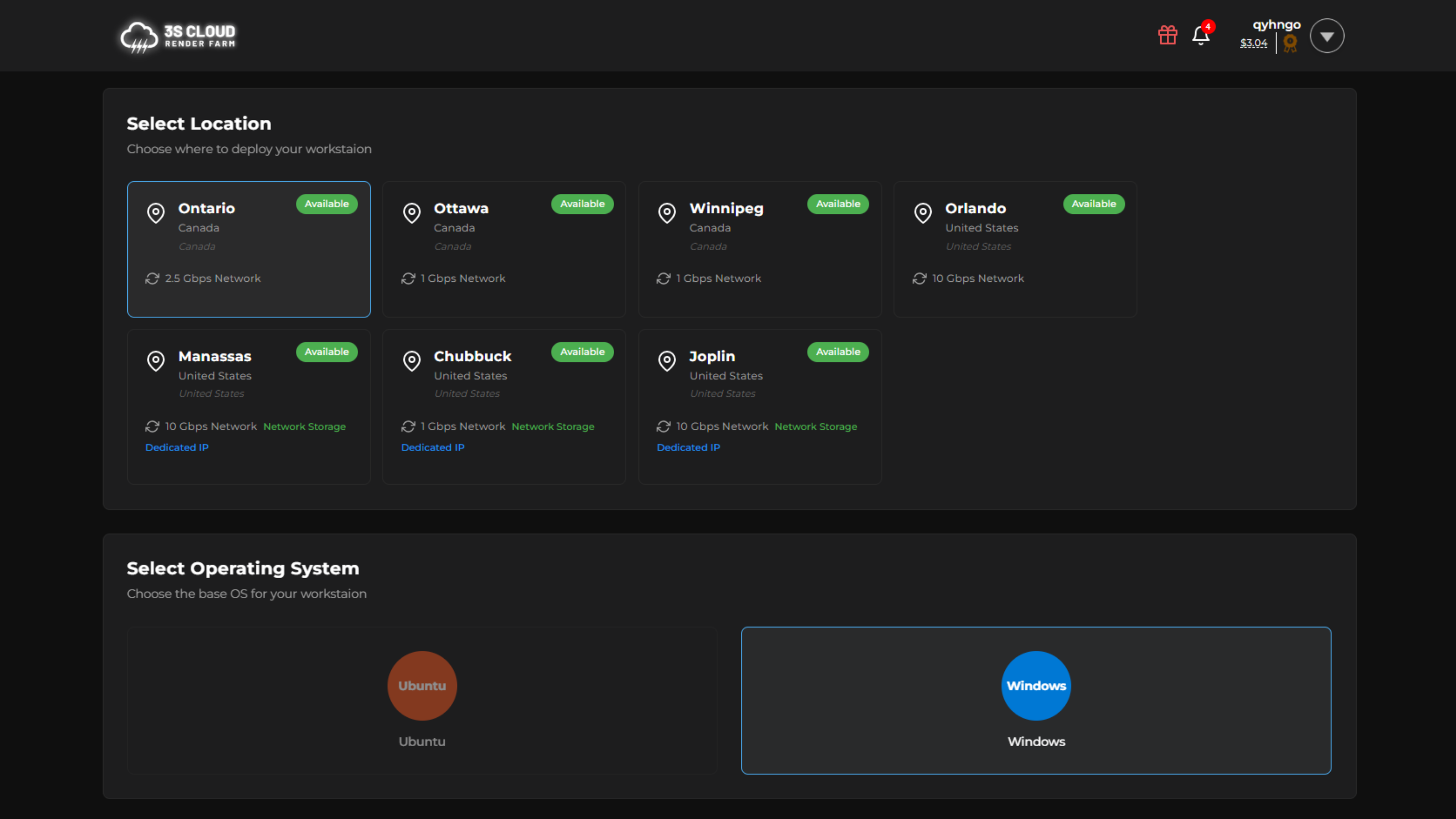The image size is (1456, 819).
Task: Click the Available badge on Orlando
Action: (x=1093, y=204)
